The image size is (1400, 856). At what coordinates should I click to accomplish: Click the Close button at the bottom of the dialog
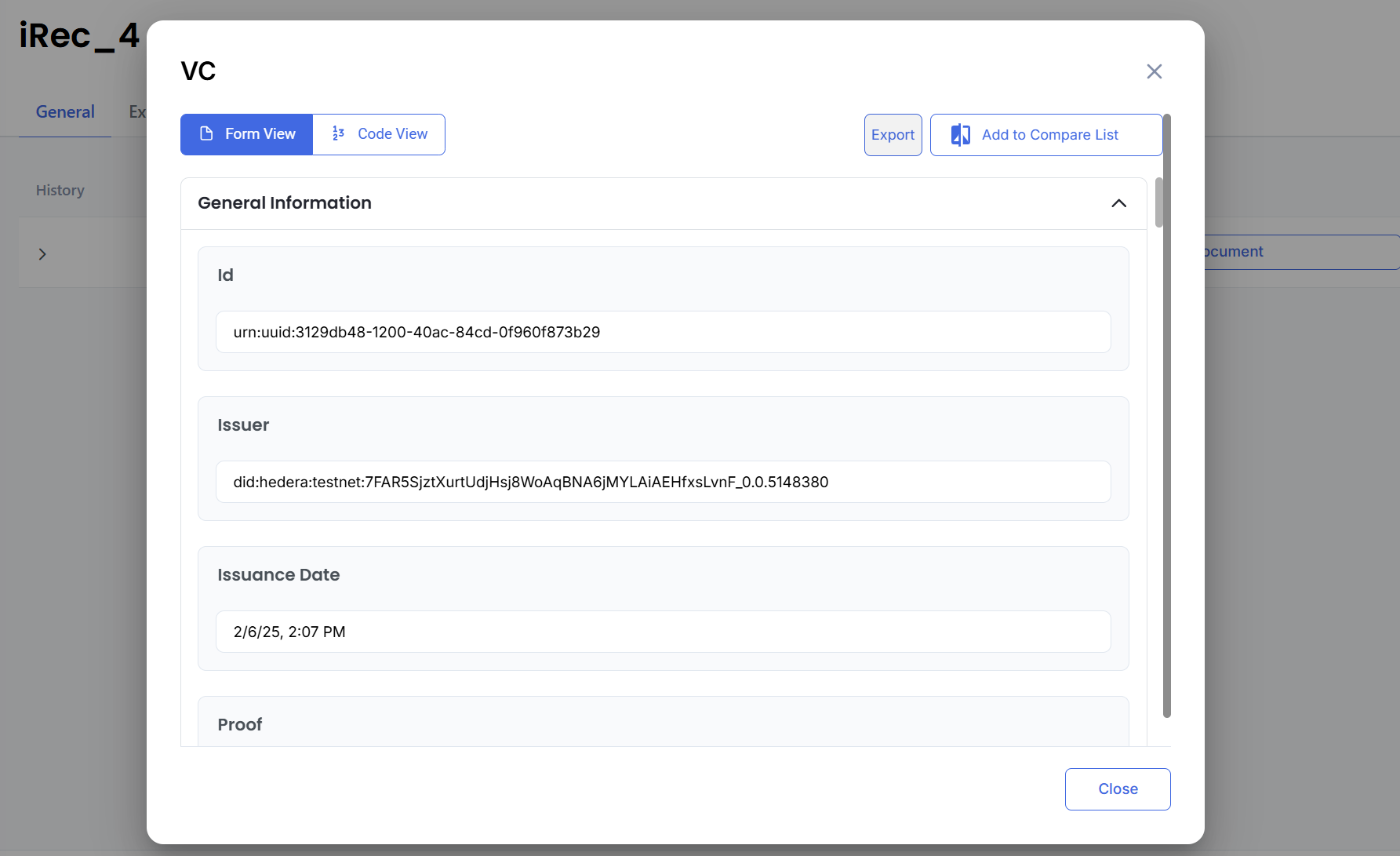coord(1117,789)
